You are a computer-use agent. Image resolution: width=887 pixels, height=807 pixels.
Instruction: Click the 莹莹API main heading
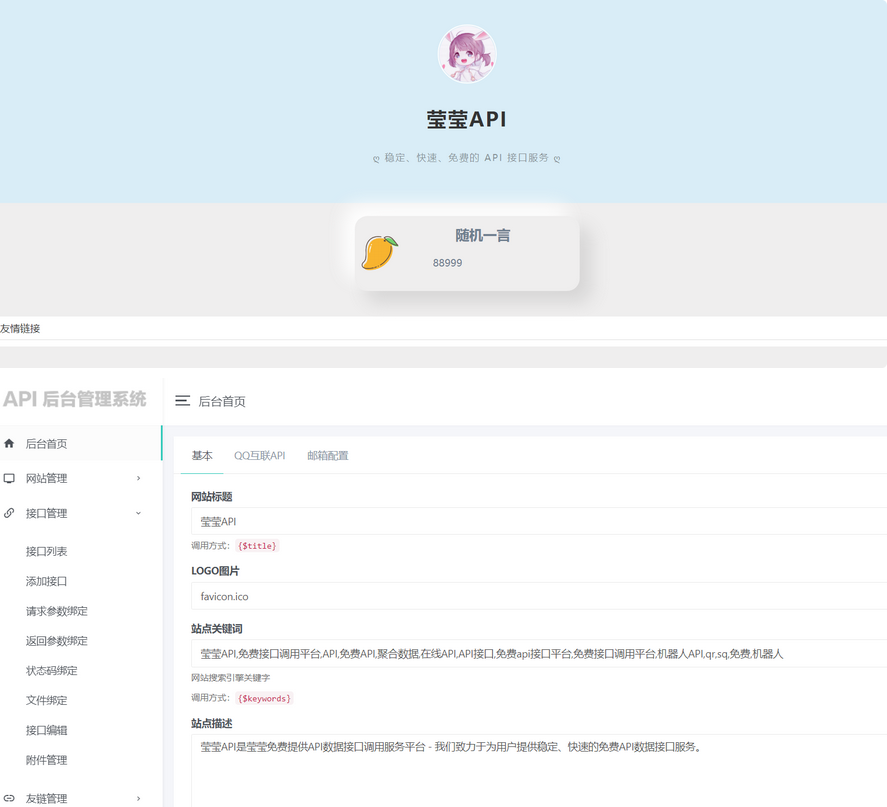point(467,119)
